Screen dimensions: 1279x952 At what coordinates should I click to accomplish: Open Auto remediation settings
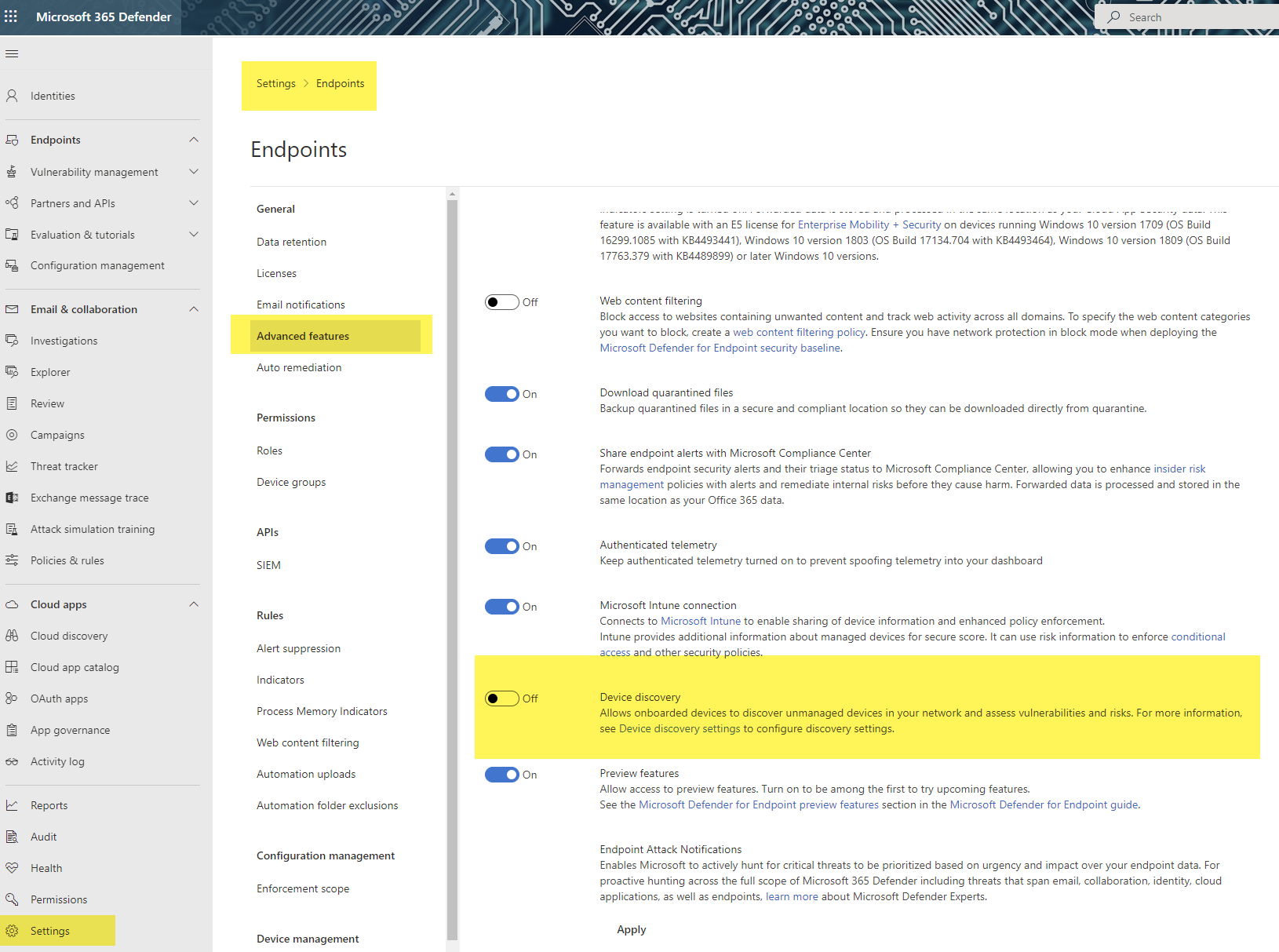(x=299, y=367)
